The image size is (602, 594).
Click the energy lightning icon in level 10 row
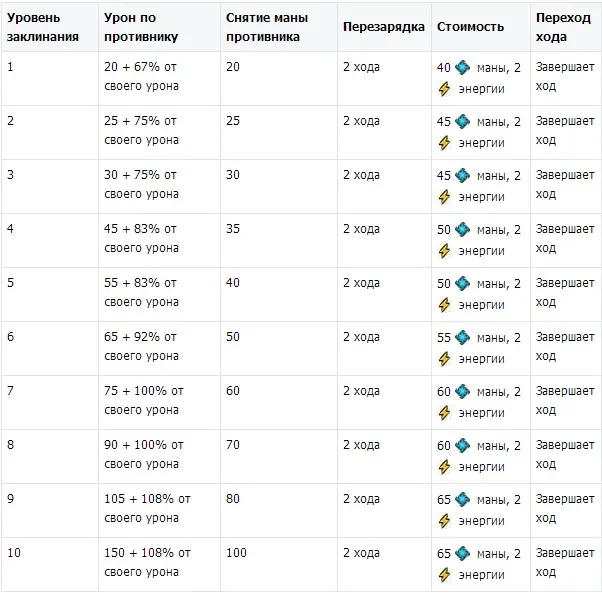point(445,574)
